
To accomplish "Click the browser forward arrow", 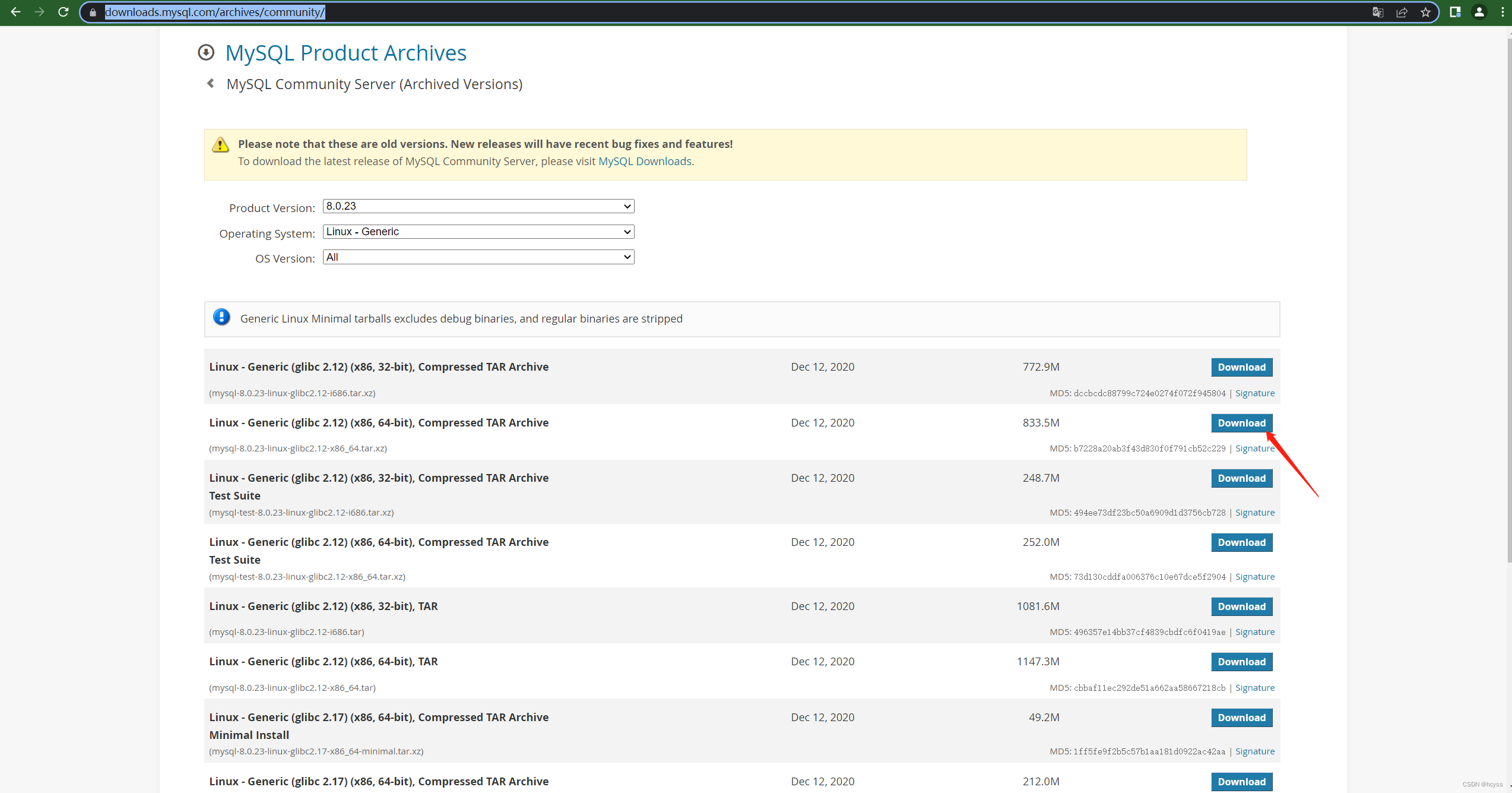I will [x=40, y=12].
